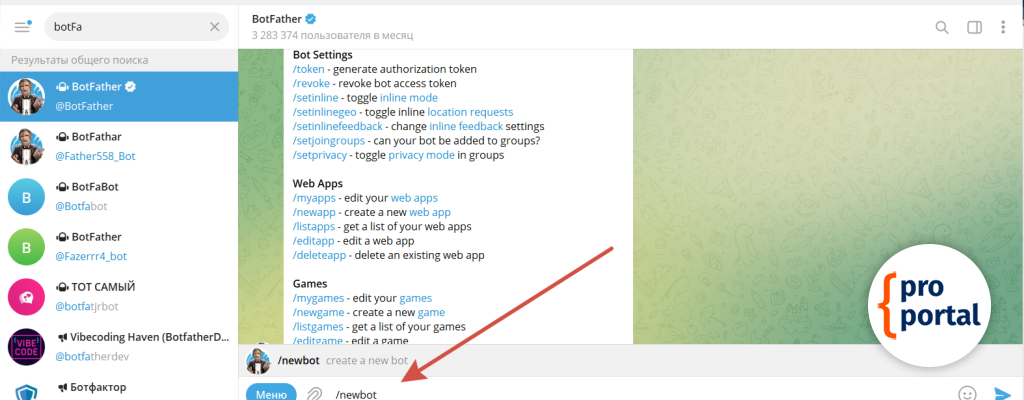Send the message with arrow icon

(1002, 393)
